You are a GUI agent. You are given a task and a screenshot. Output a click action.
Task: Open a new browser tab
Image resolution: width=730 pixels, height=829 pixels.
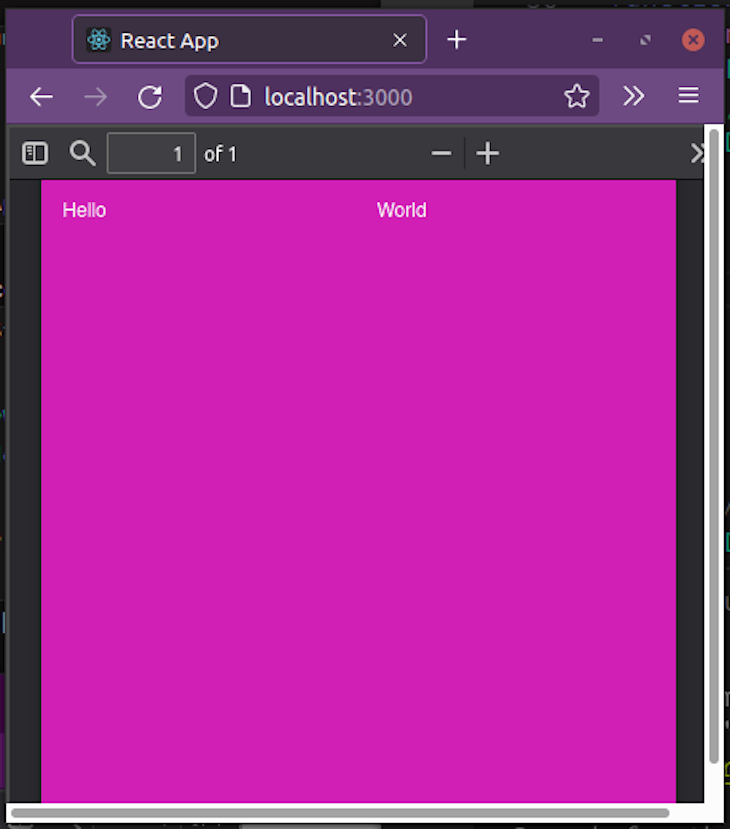point(457,40)
